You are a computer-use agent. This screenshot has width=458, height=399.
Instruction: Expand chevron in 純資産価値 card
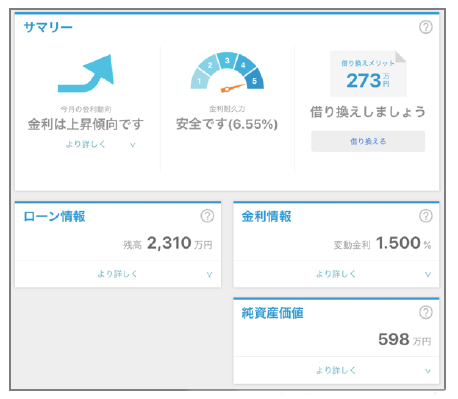click(x=428, y=371)
